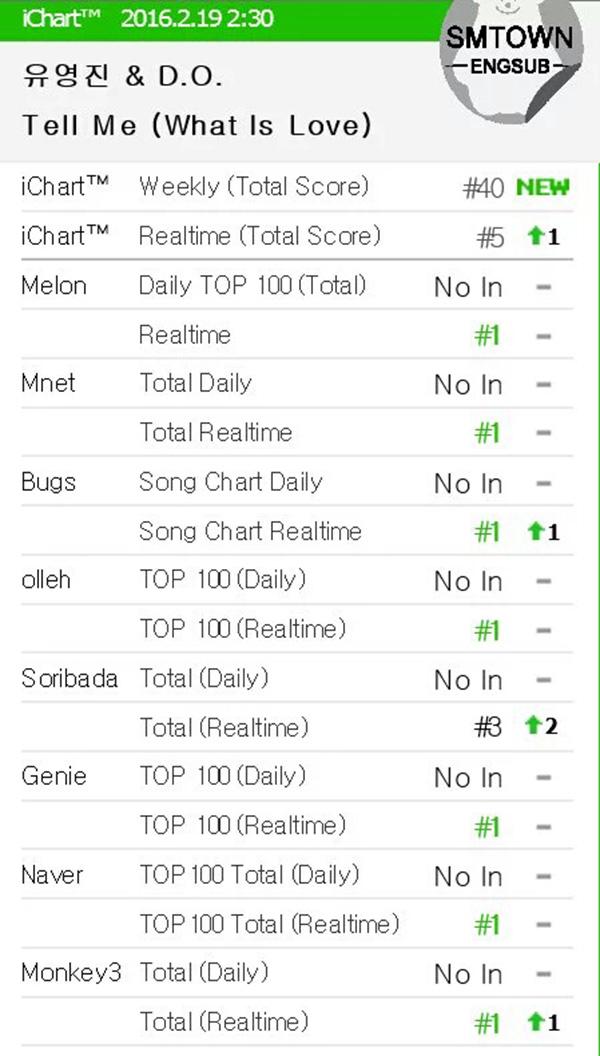
Task: Click the green NEW badge in Weekly row
Action: point(542,187)
